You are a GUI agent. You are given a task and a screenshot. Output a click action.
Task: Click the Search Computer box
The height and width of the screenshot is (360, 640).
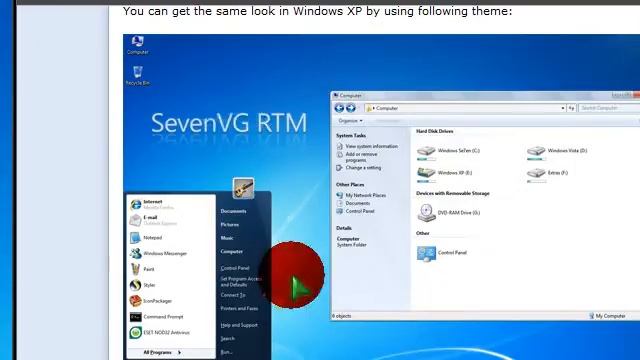click(609, 108)
